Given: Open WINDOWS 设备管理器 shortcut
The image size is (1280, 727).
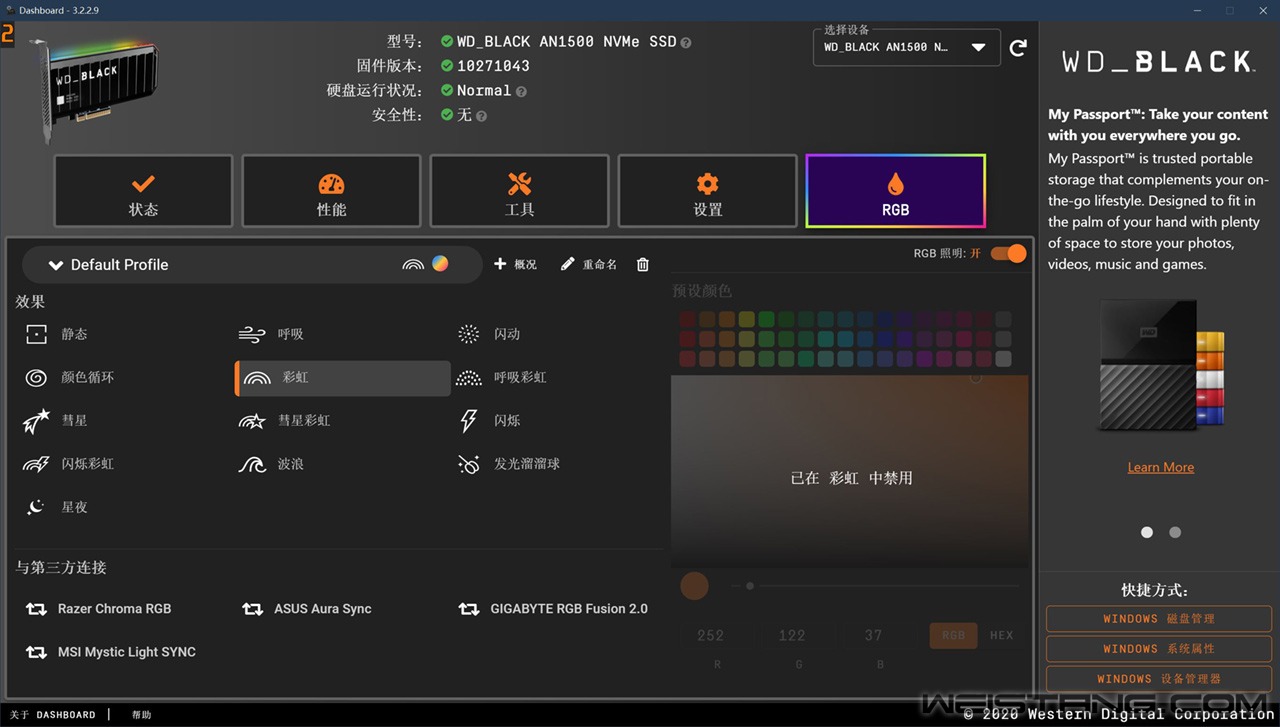Looking at the screenshot, I should [x=1159, y=679].
